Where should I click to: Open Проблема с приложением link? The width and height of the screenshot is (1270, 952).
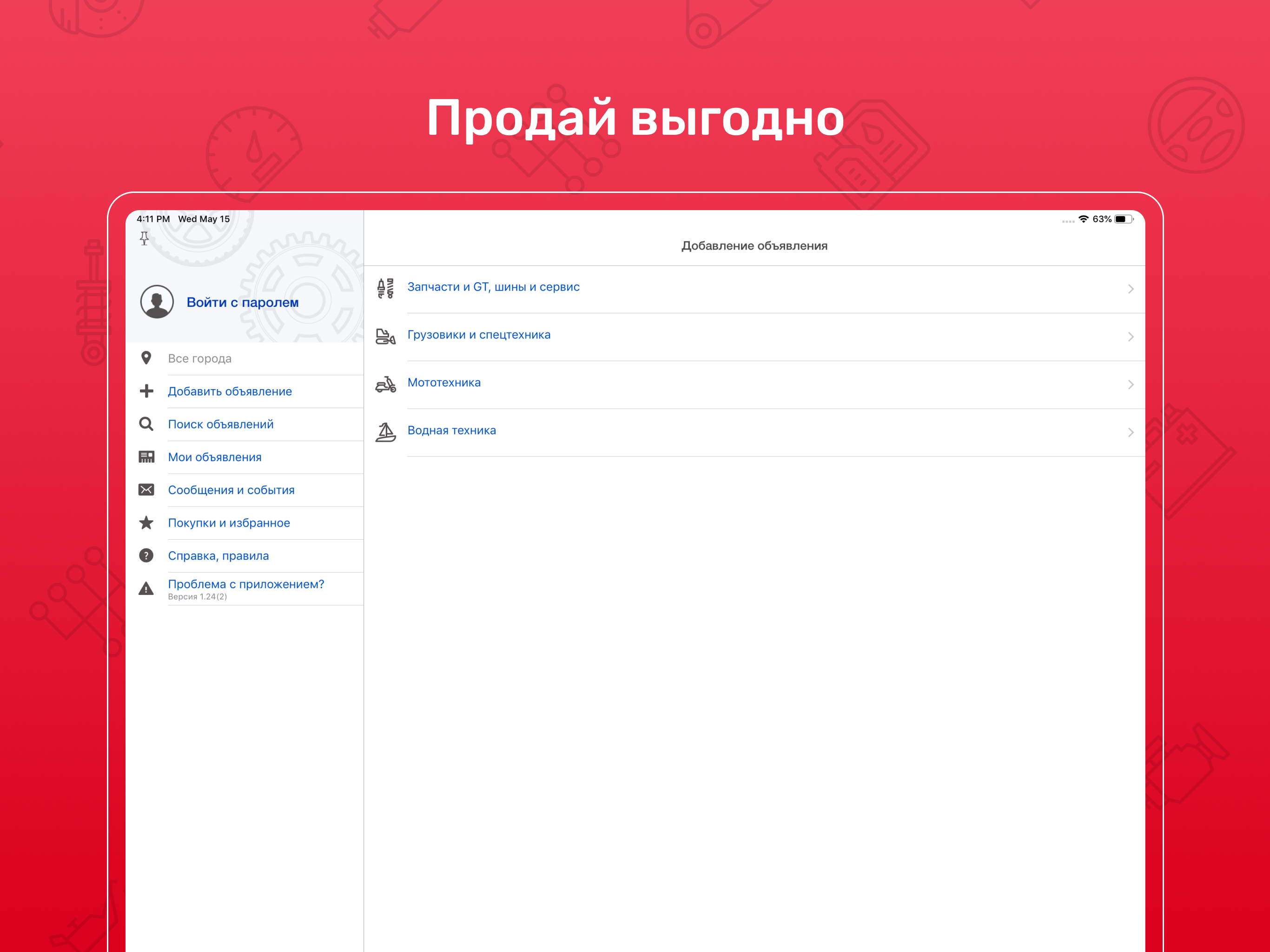(246, 584)
